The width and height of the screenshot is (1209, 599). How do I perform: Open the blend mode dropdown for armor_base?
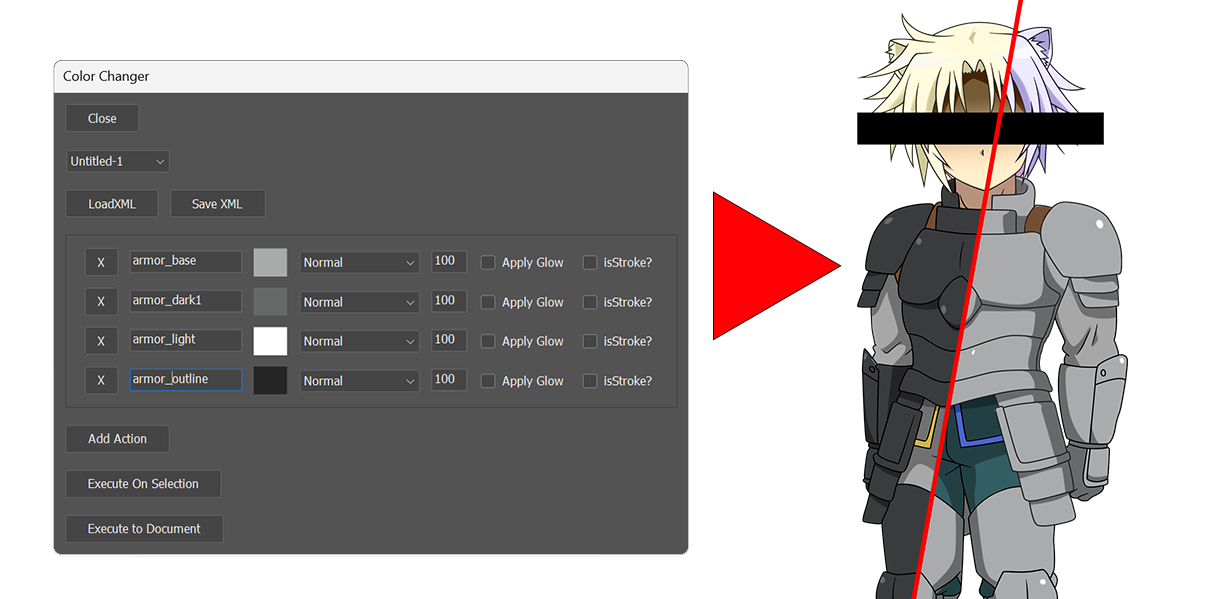[358, 261]
